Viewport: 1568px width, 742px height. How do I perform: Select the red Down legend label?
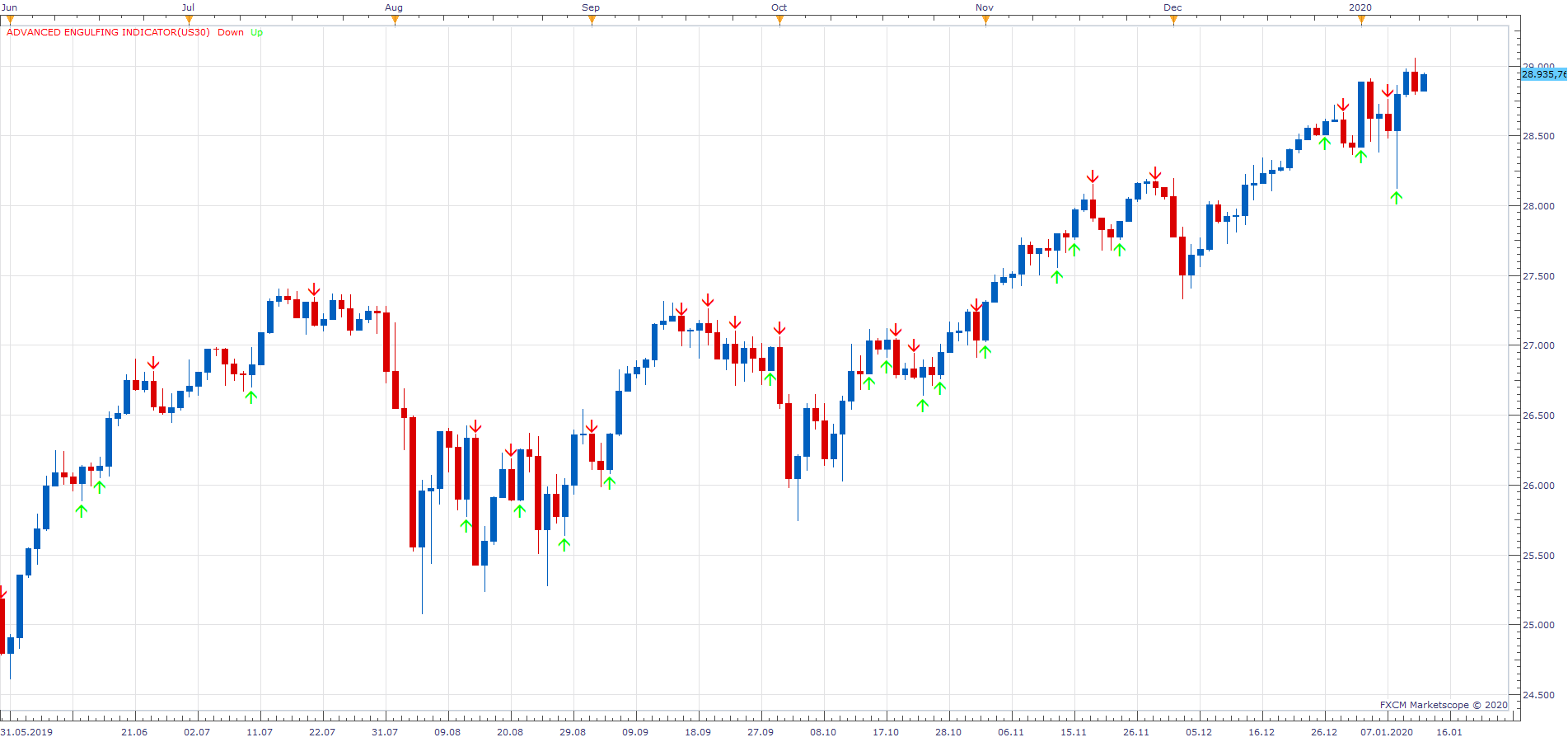click(231, 32)
